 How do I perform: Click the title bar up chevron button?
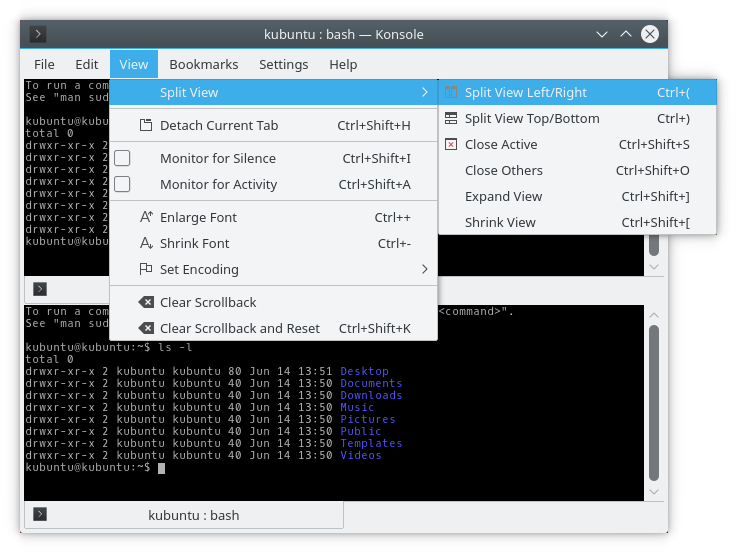(626, 34)
